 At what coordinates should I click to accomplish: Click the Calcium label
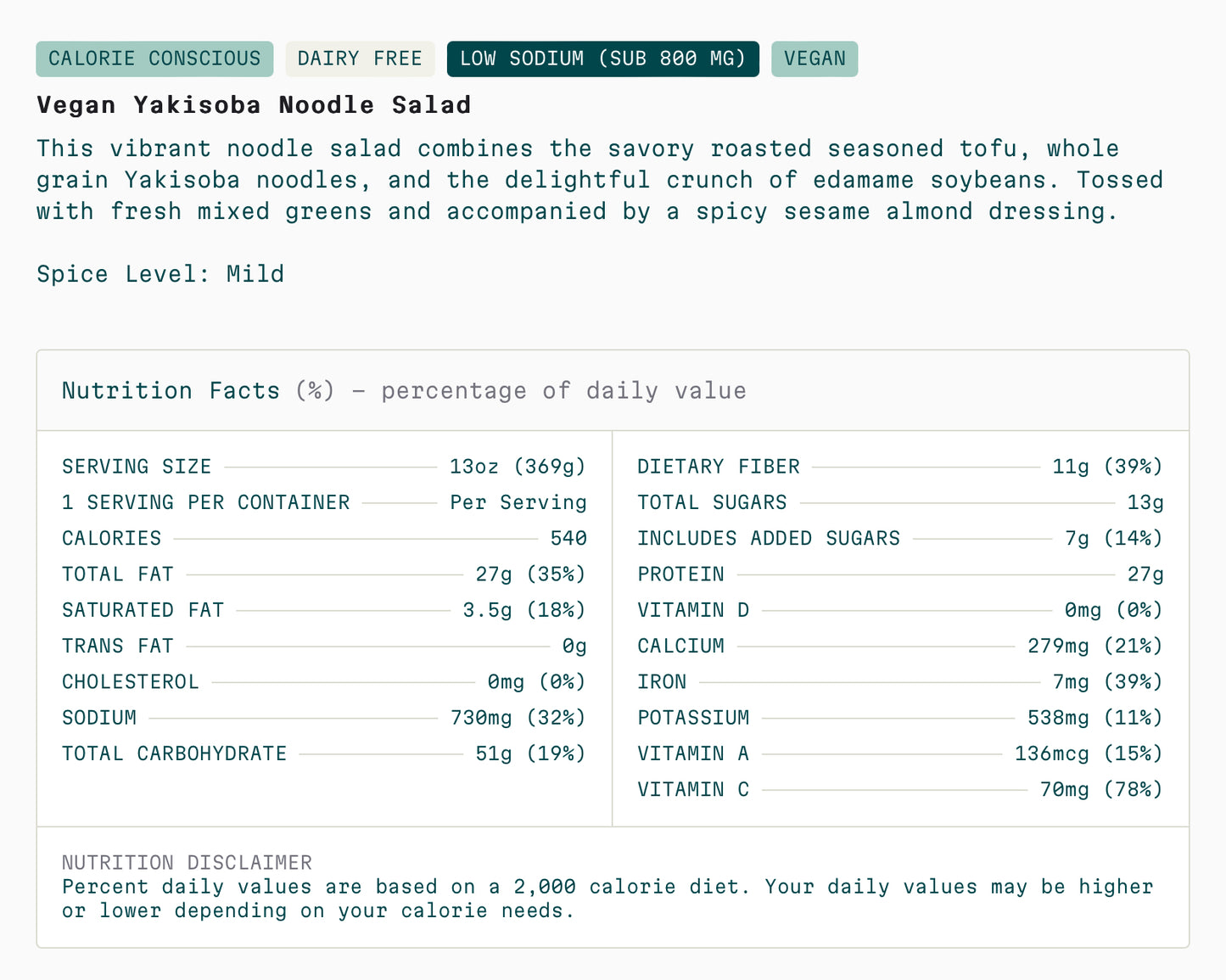[x=680, y=646]
